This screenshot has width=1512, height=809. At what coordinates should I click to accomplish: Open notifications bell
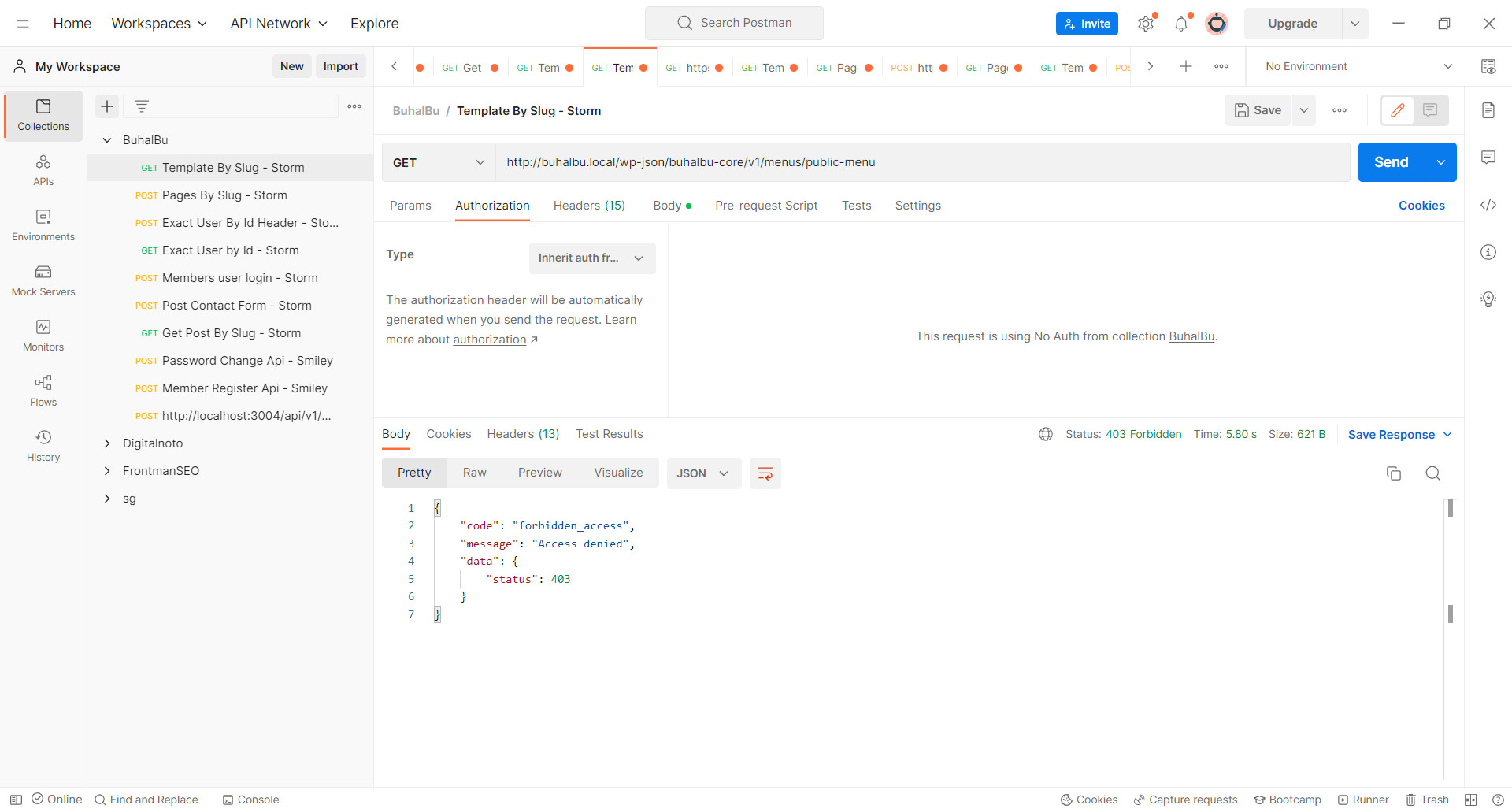point(1180,24)
